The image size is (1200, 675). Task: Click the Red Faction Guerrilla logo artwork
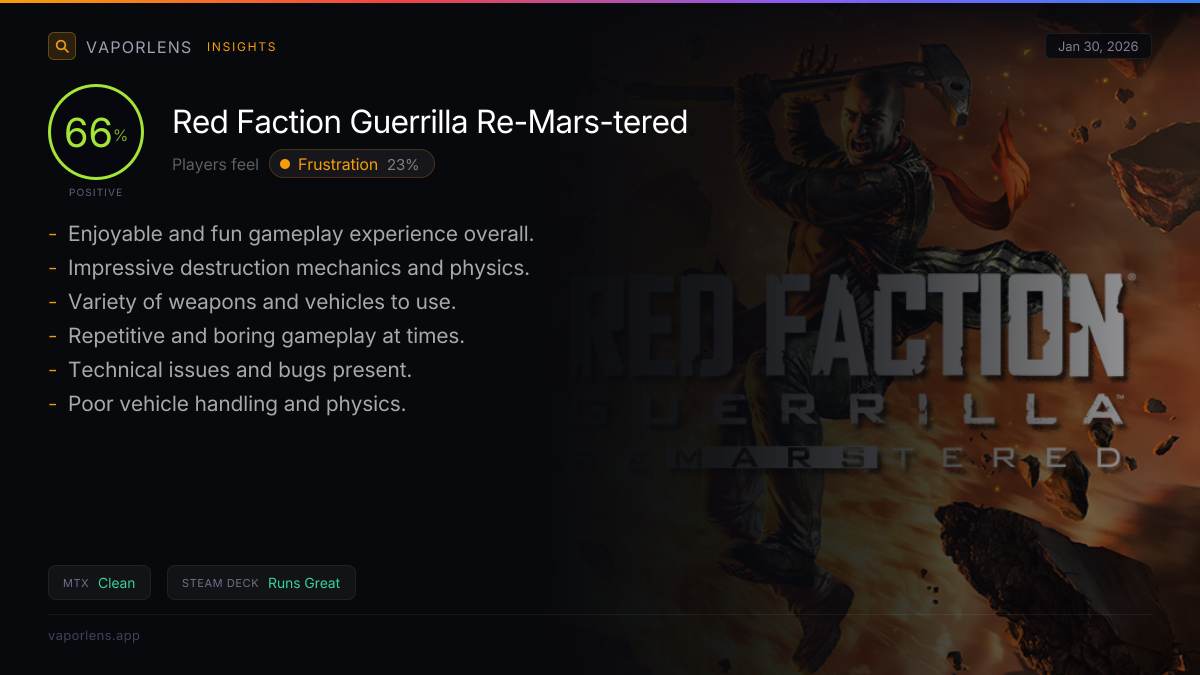coord(851,370)
